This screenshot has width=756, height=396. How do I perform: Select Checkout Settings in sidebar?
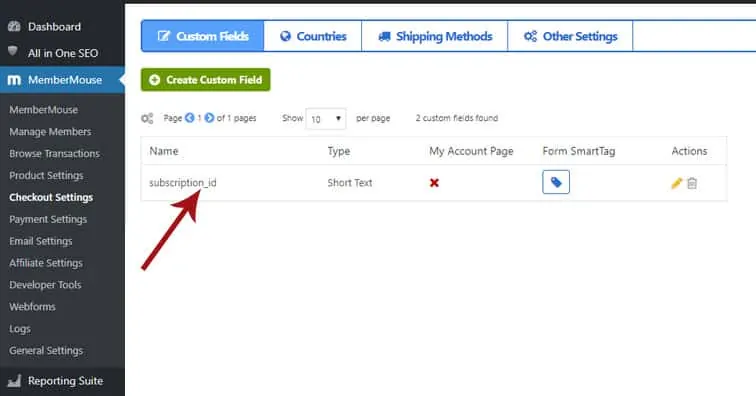(51, 197)
